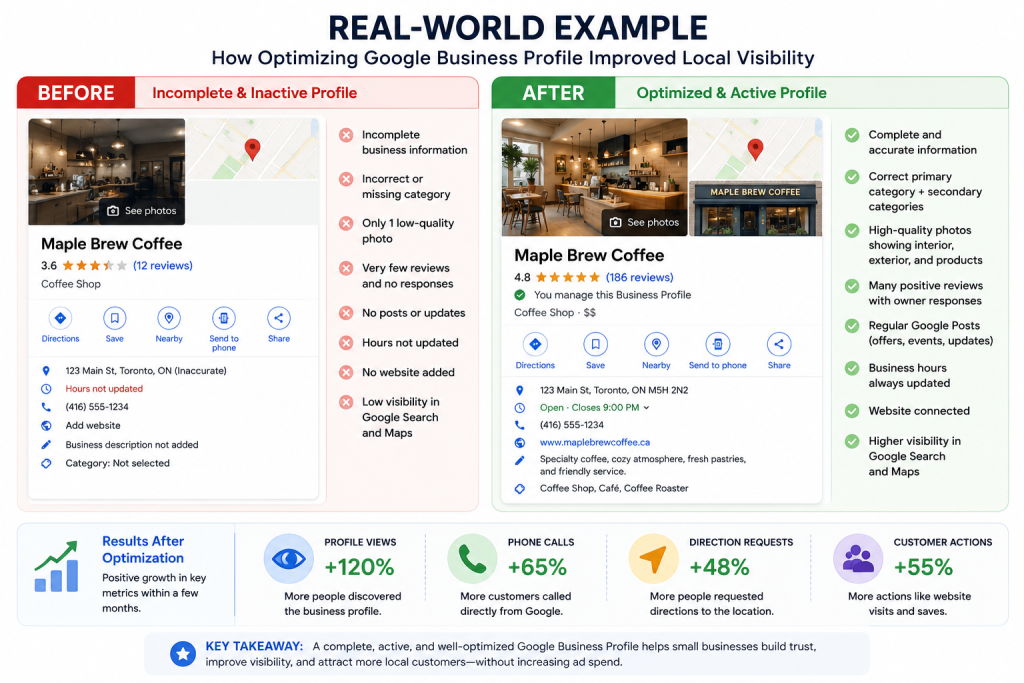Click the green phone icon for Phone Calls
Screen dimensions: 1024x683
472,559
